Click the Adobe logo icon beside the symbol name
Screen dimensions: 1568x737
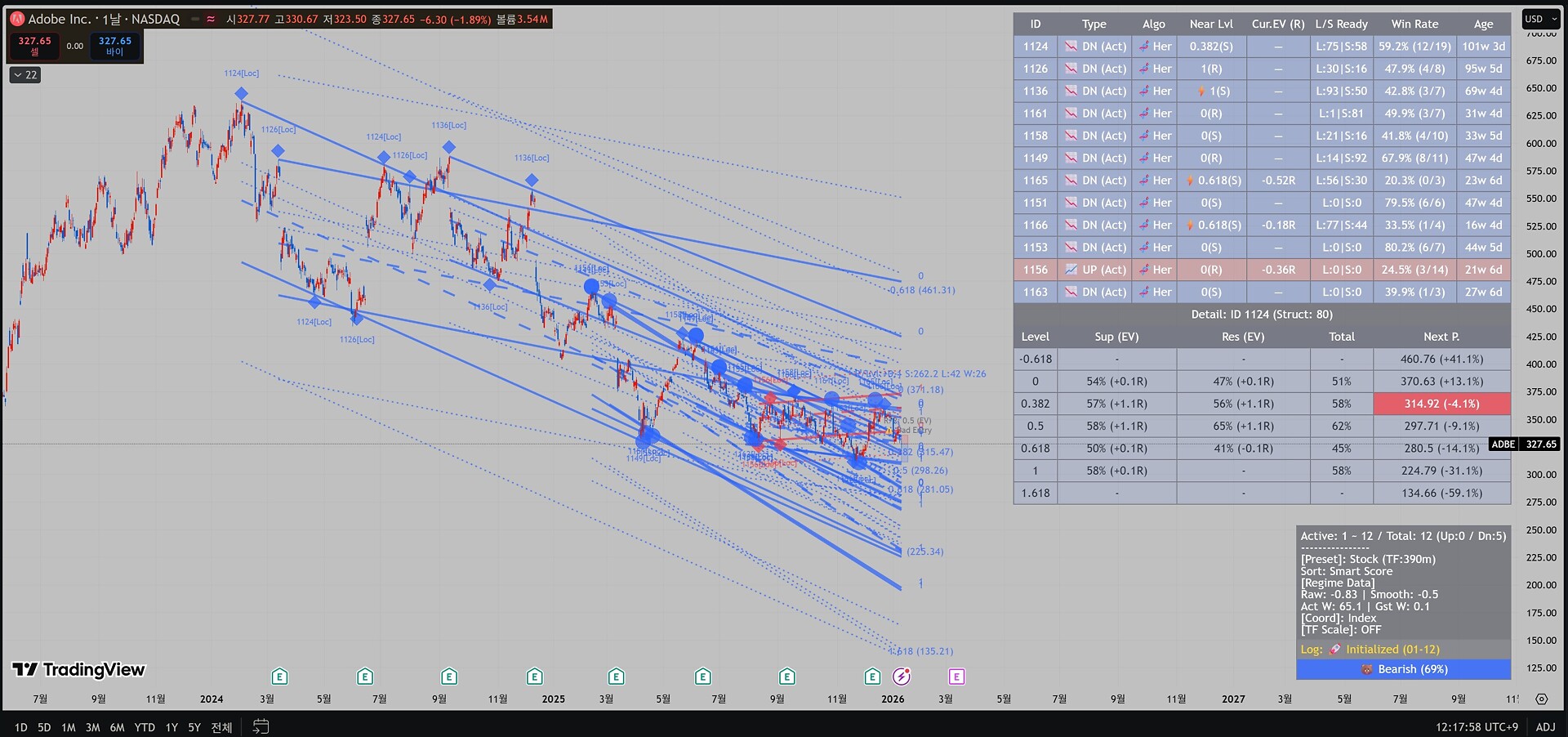(17, 19)
